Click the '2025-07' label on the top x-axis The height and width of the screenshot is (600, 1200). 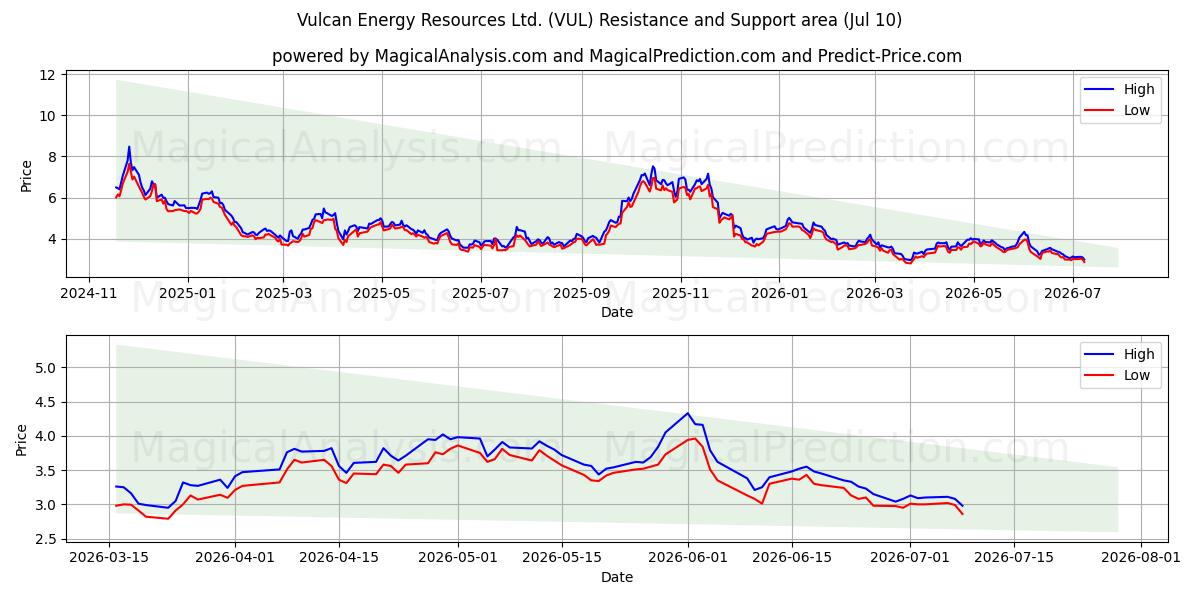[x=480, y=294]
